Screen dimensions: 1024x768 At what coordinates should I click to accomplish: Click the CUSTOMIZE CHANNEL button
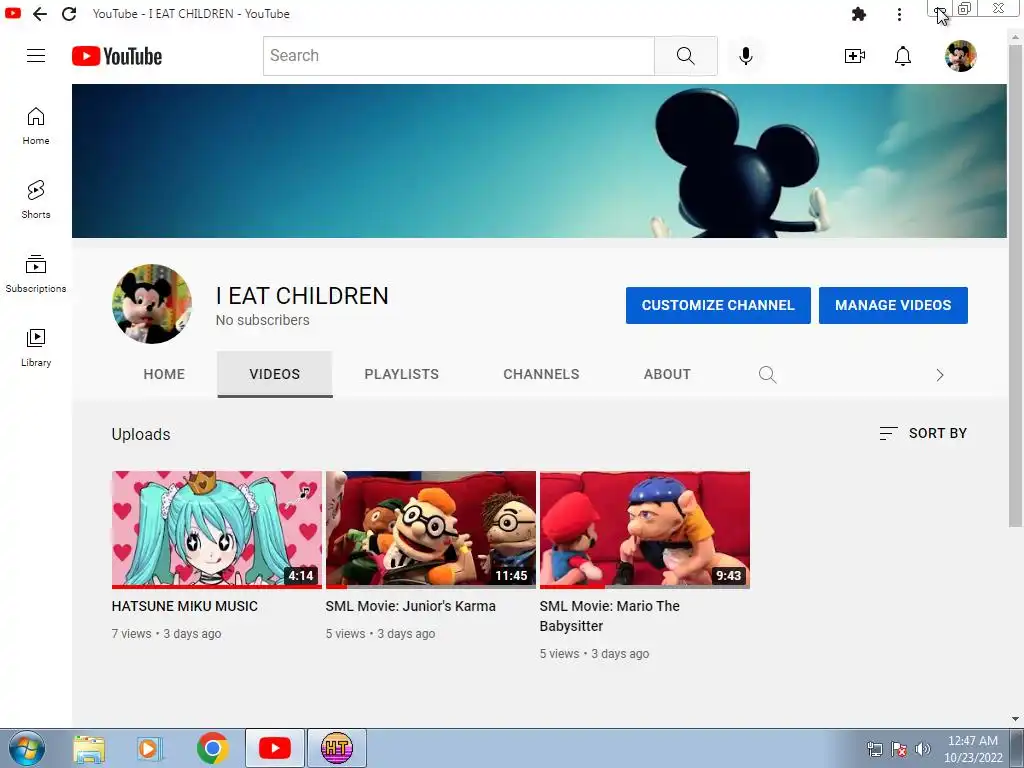point(718,305)
